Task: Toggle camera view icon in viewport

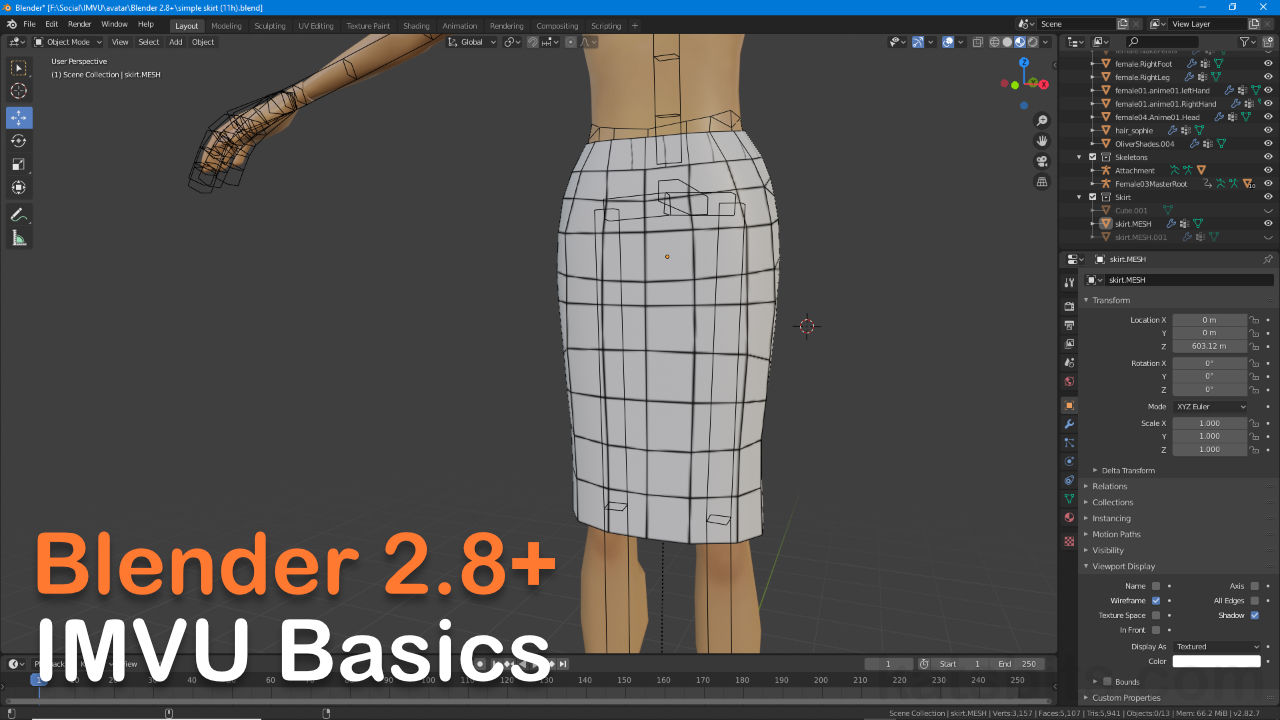Action: tap(1042, 162)
